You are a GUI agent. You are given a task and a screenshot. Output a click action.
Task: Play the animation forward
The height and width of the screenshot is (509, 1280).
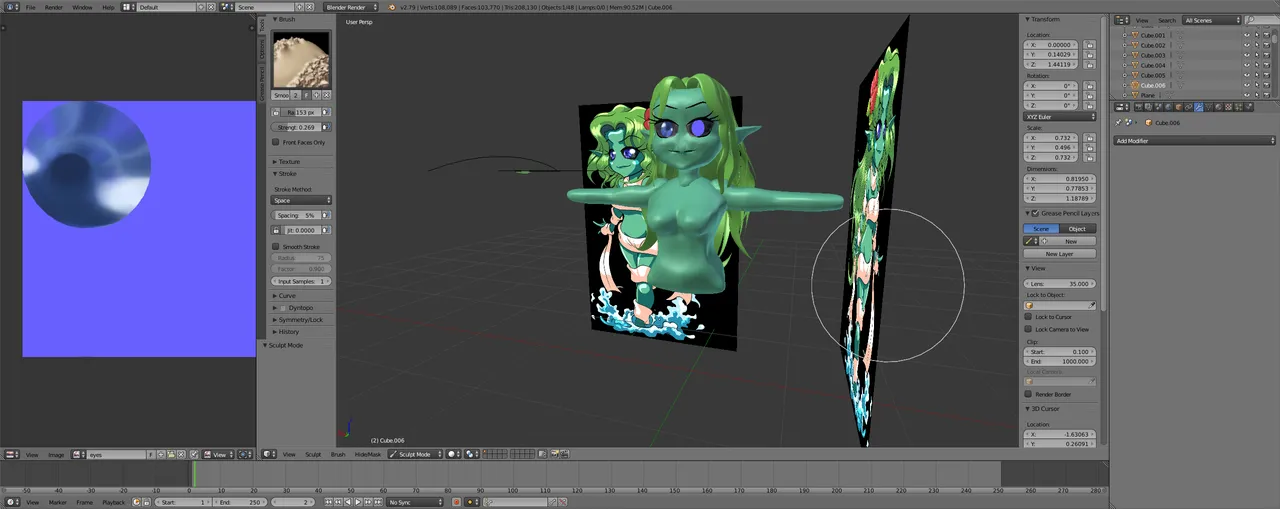click(358, 502)
